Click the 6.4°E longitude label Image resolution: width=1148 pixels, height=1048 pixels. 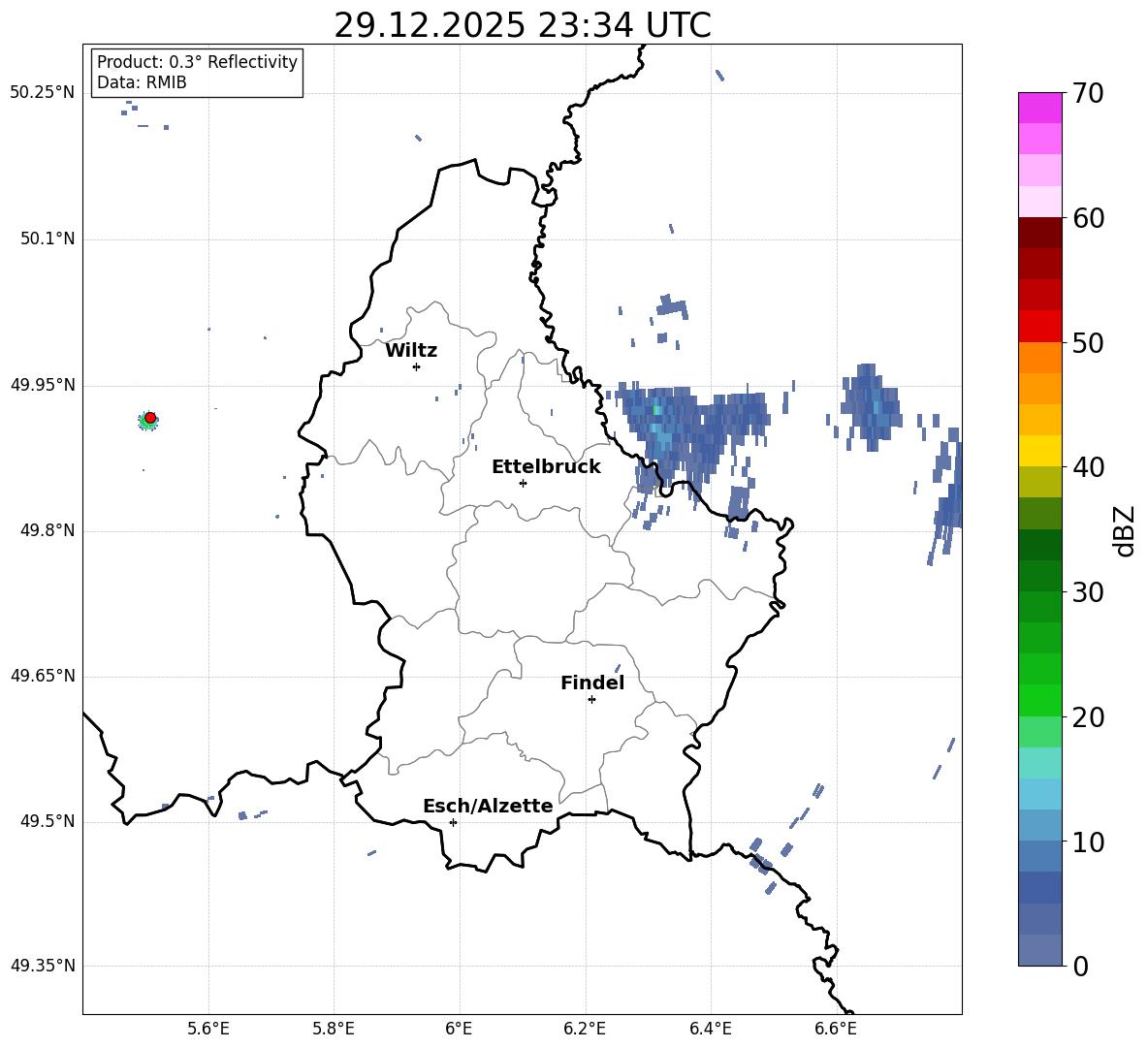710,1029
